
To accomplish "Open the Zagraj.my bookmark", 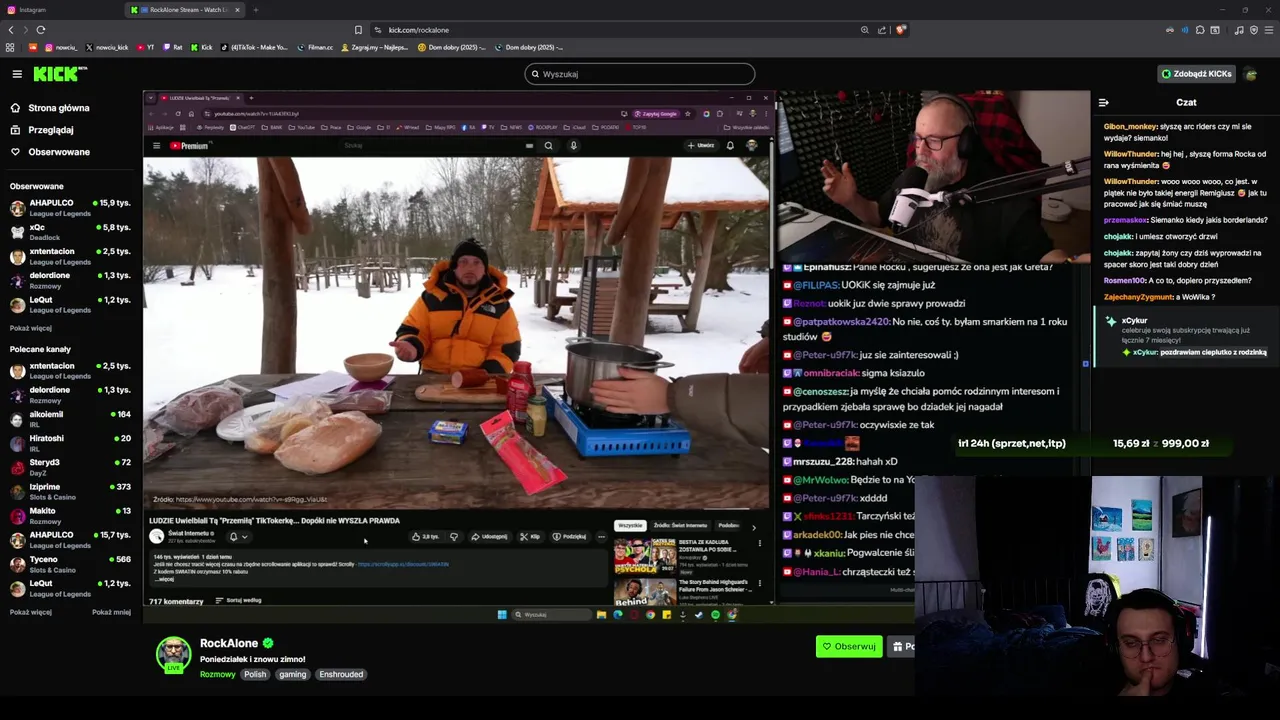I will (374, 47).
